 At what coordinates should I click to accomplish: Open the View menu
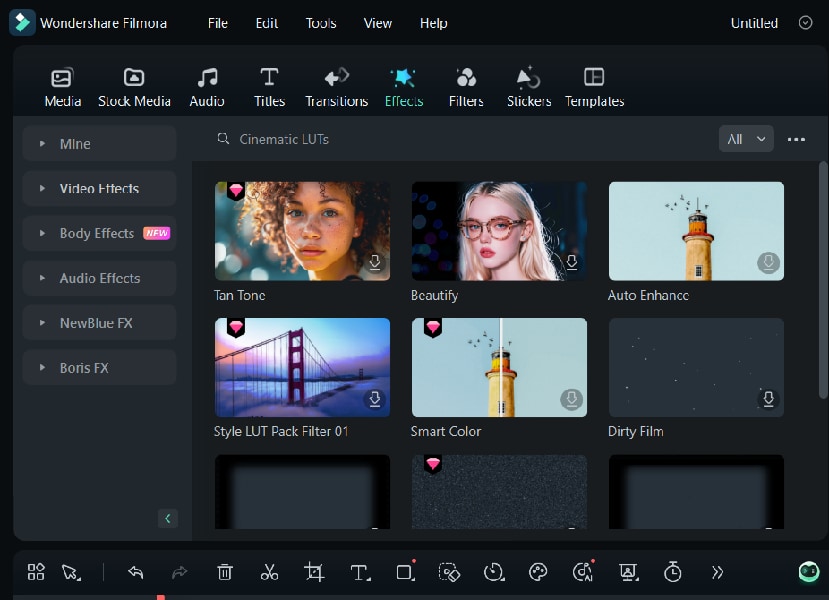tap(377, 23)
